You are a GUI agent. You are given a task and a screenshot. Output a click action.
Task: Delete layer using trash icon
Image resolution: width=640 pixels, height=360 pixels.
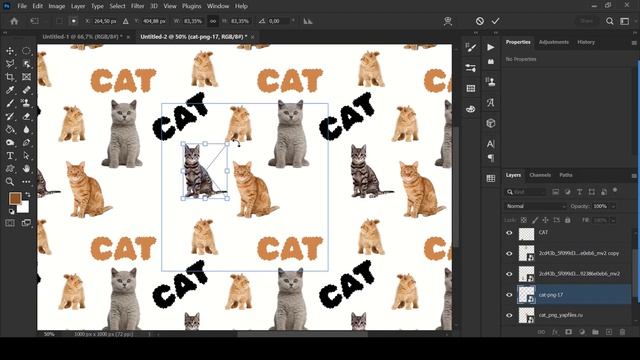click(622, 332)
